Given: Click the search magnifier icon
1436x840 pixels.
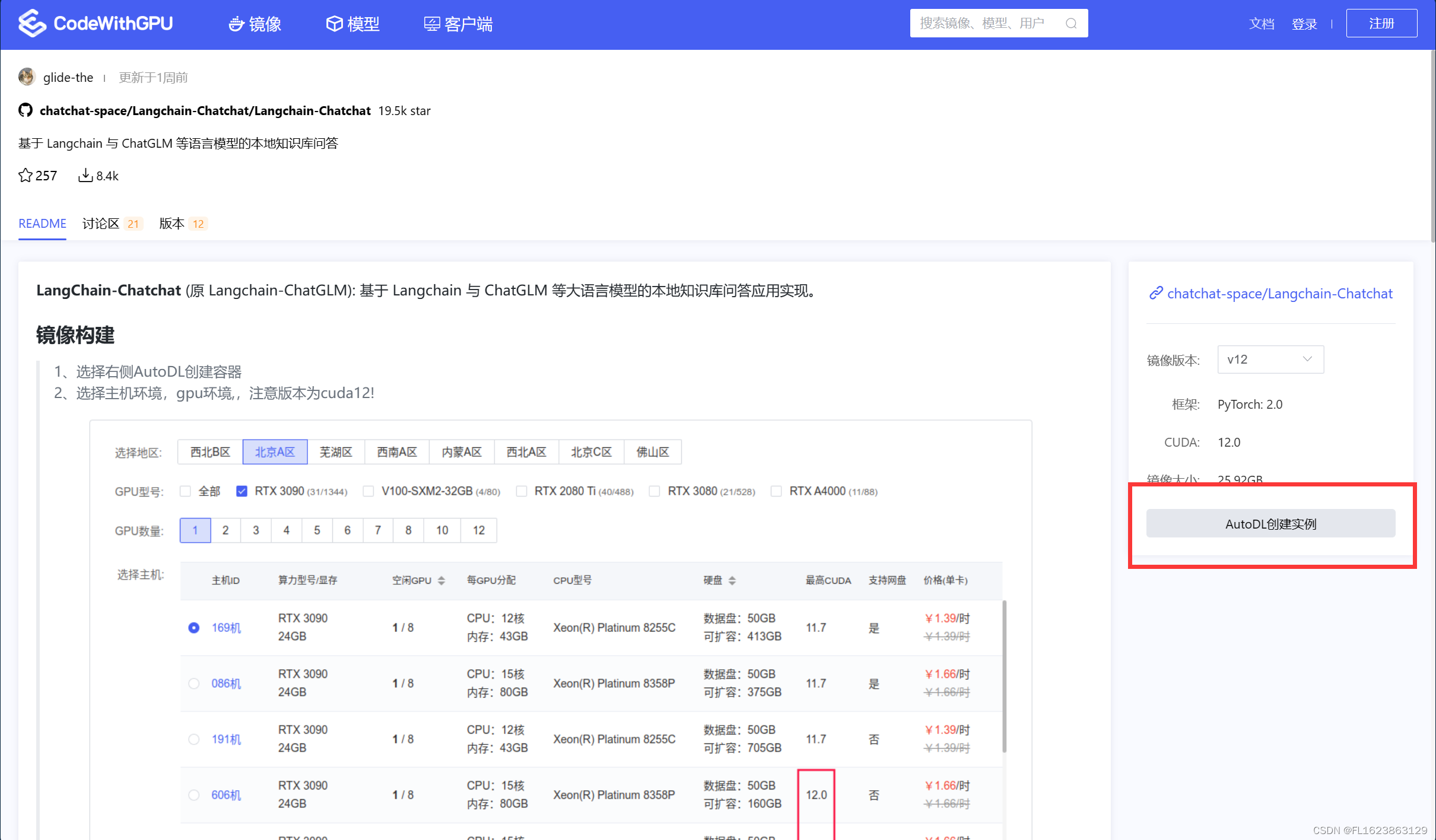Looking at the screenshot, I should point(1071,23).
